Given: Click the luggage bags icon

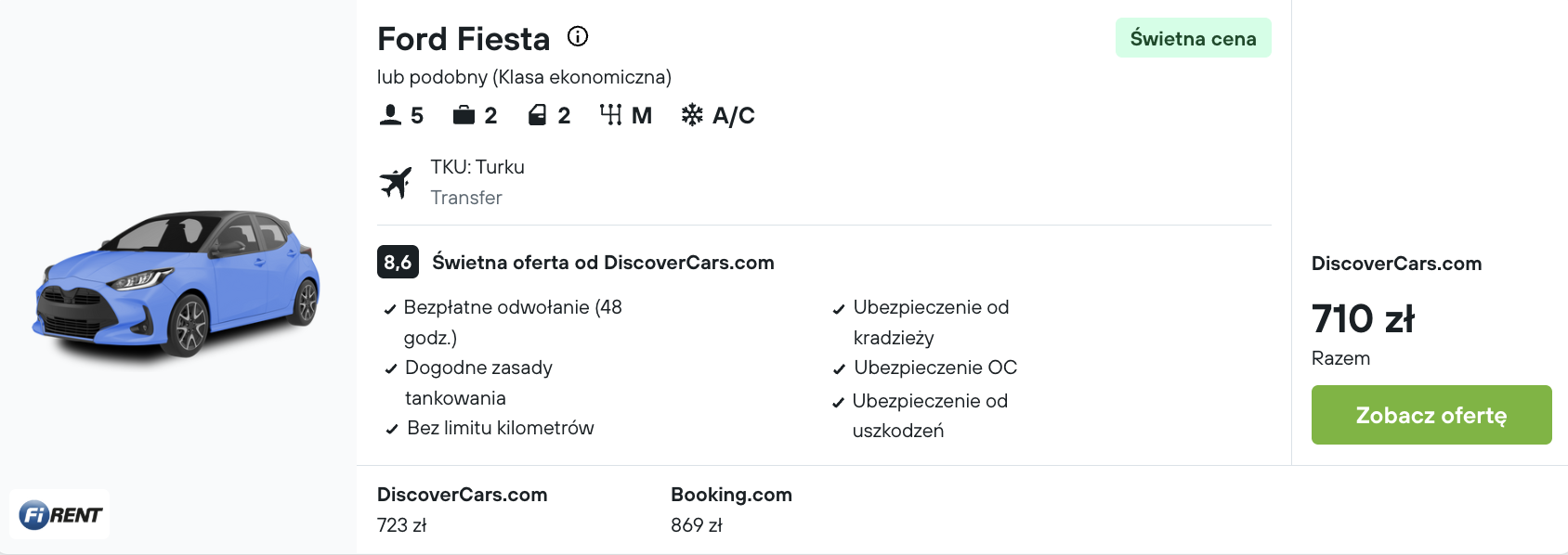Looking at the screenshot, I should (464, 115).
